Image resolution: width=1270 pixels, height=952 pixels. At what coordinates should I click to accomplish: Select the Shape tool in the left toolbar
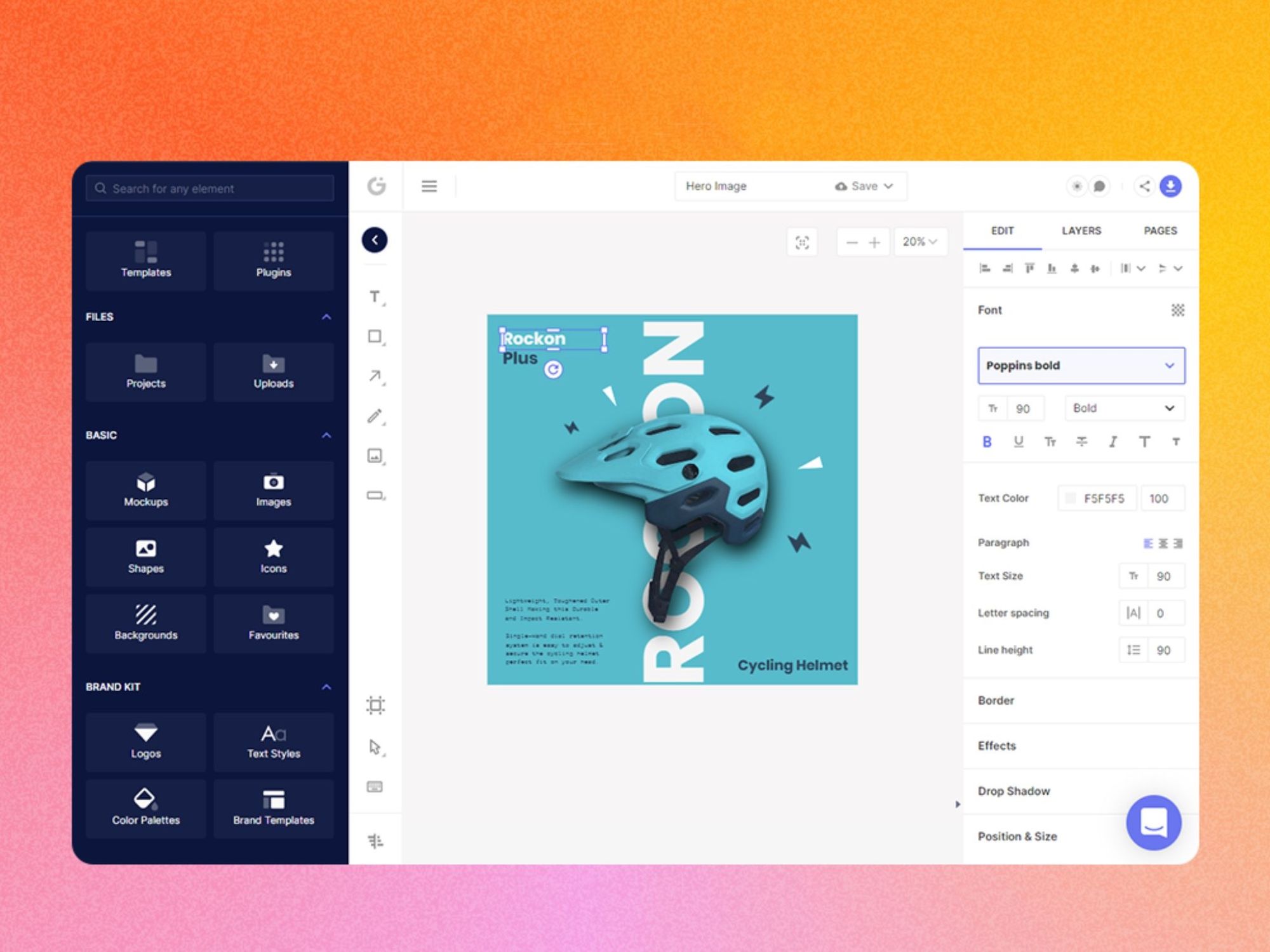point(375,336)
